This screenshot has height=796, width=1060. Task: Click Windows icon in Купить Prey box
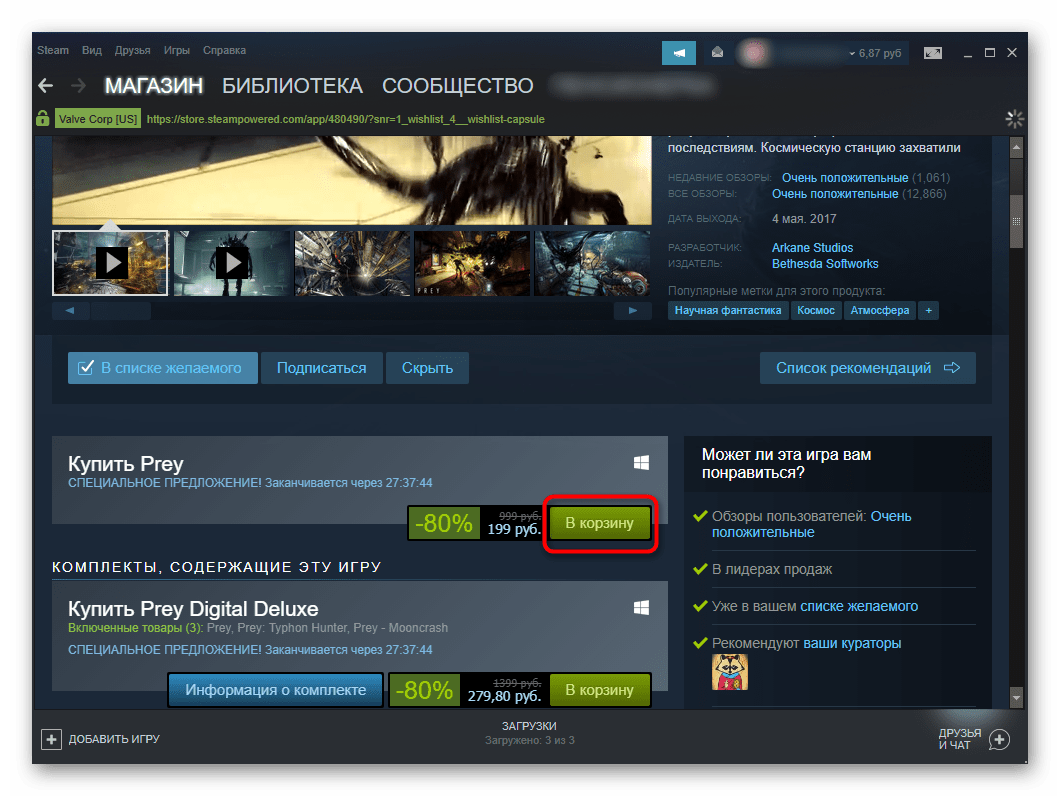642,463
